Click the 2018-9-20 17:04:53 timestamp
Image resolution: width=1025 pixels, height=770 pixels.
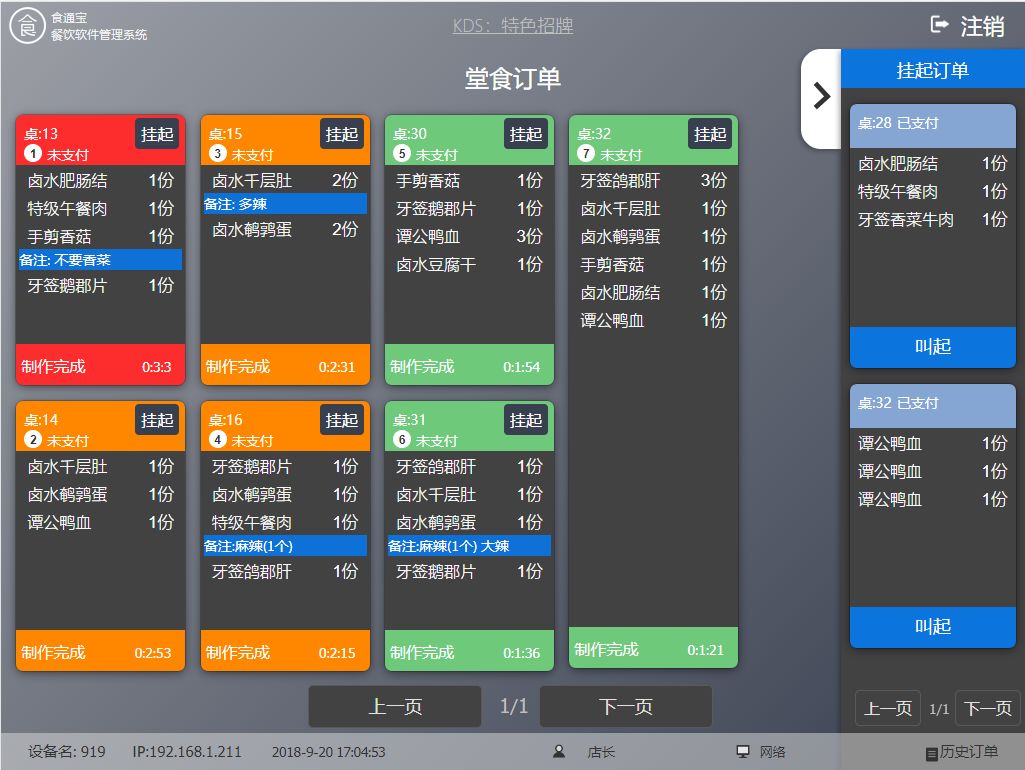[x=329, y=752]
